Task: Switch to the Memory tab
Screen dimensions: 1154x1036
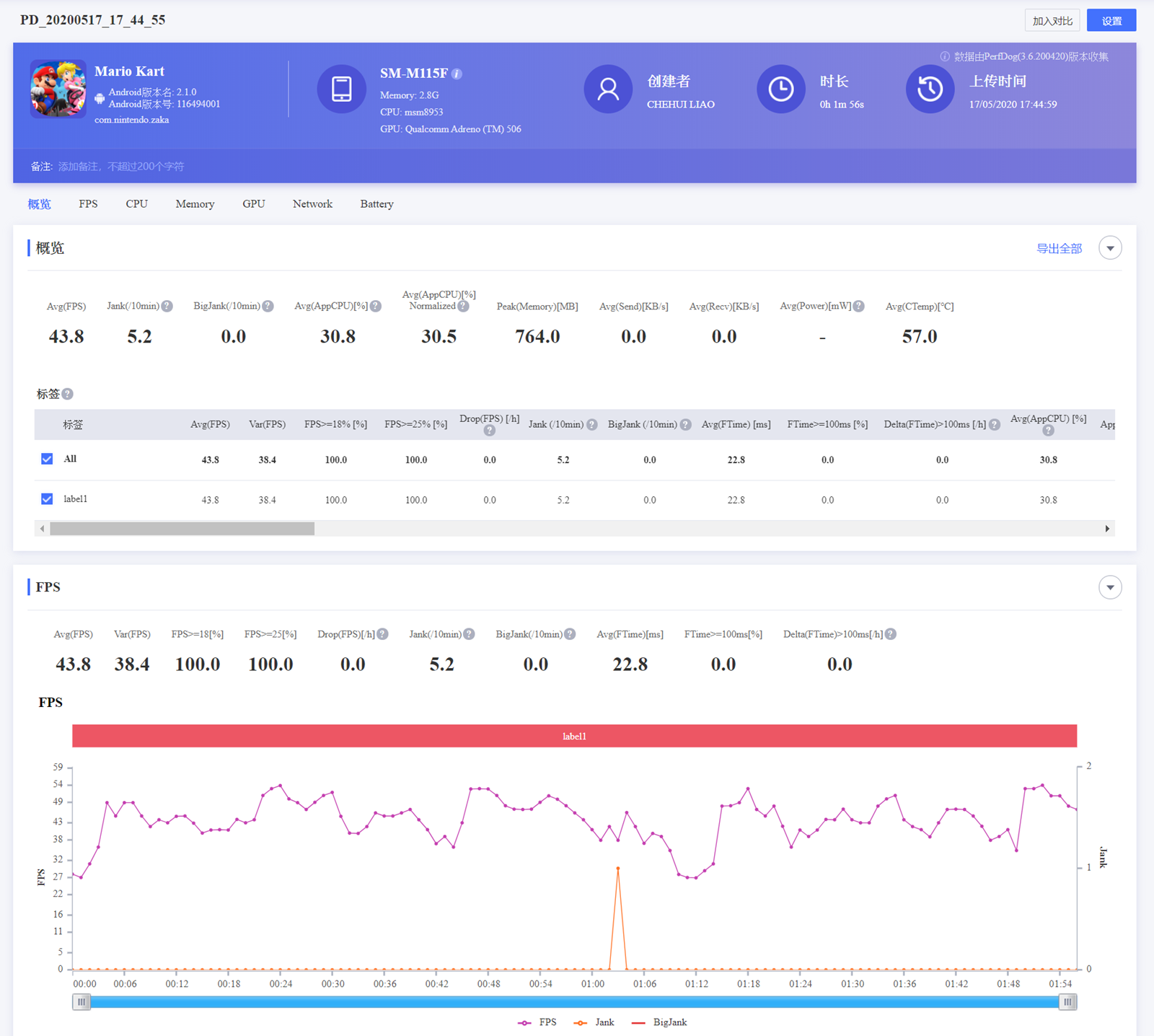Action: [x=195, y=204]
